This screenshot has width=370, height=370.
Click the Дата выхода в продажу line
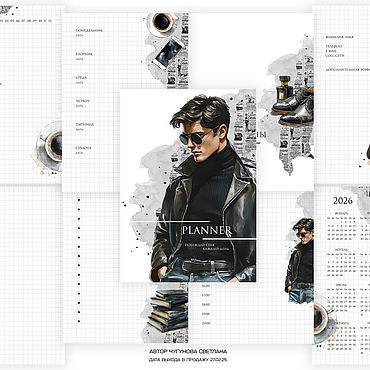pyautogui.click(x=189, y=360)
